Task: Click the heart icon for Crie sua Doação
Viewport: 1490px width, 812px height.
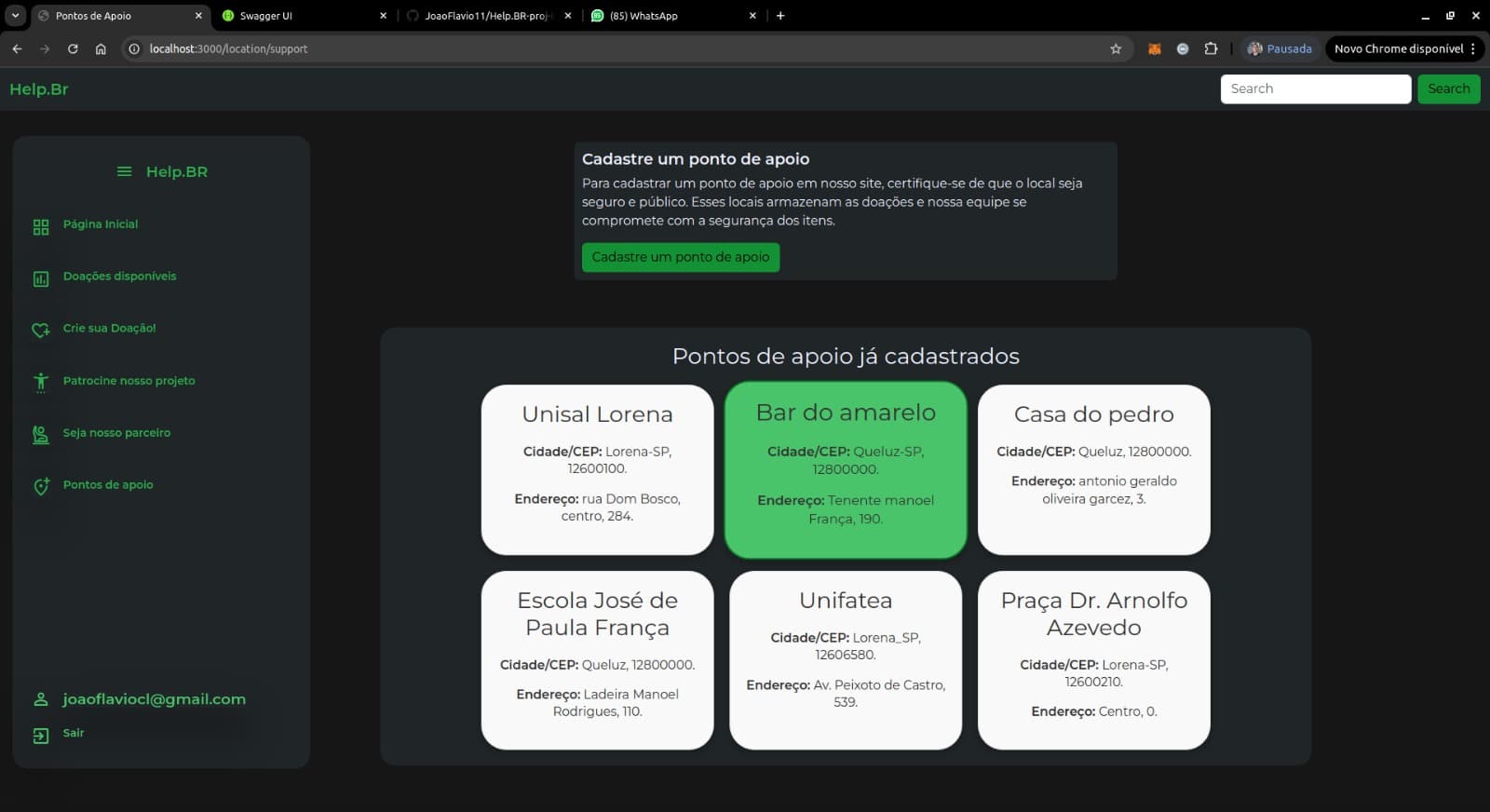Action: (41, 330)
